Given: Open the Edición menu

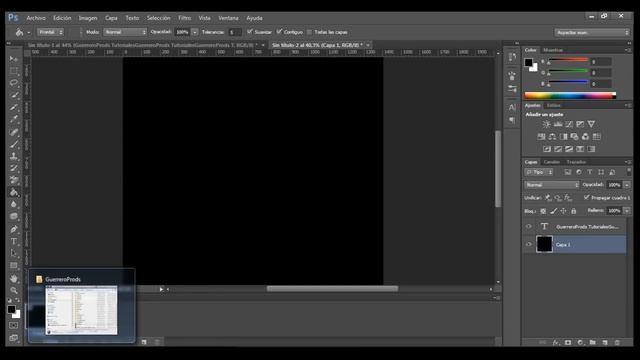Looking at the screenshot, I should (62, 18).
